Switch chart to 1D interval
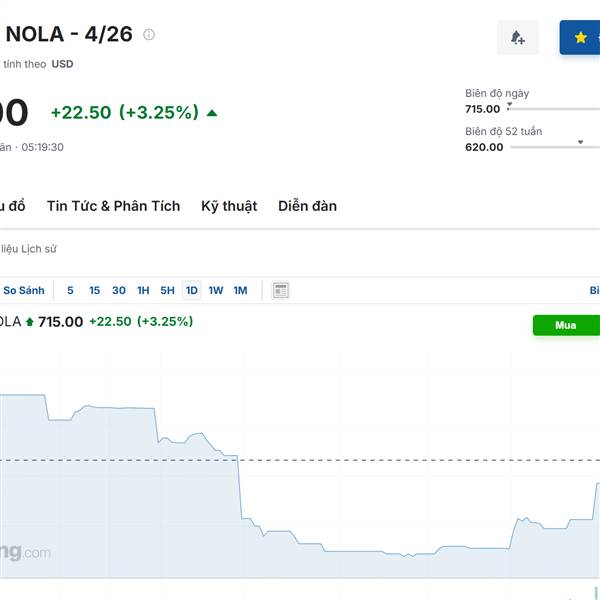The image size is (600, 600). pyautogui.click(x=192, y=291)
